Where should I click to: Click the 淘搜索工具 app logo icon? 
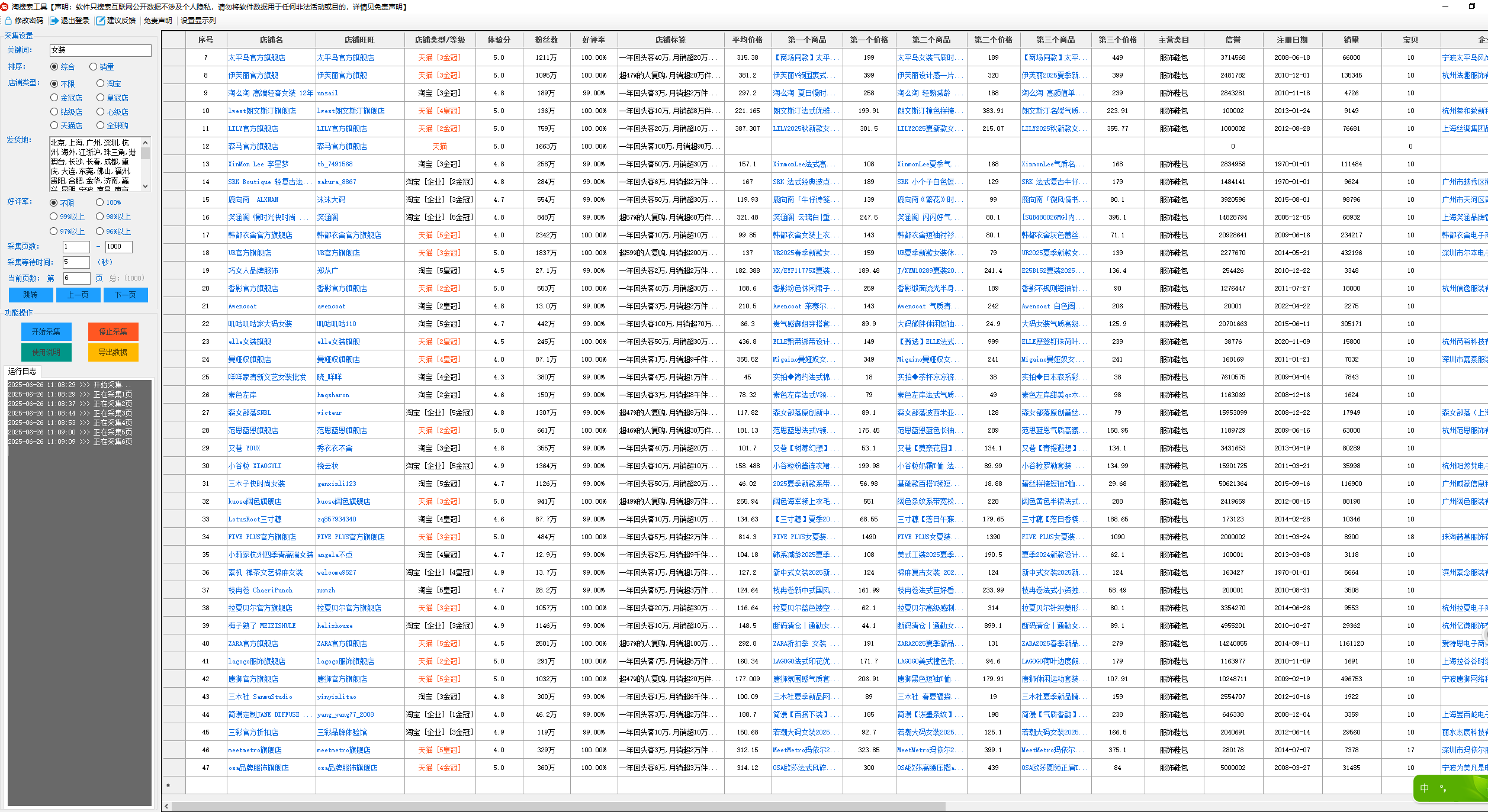[x=5, y=7]
